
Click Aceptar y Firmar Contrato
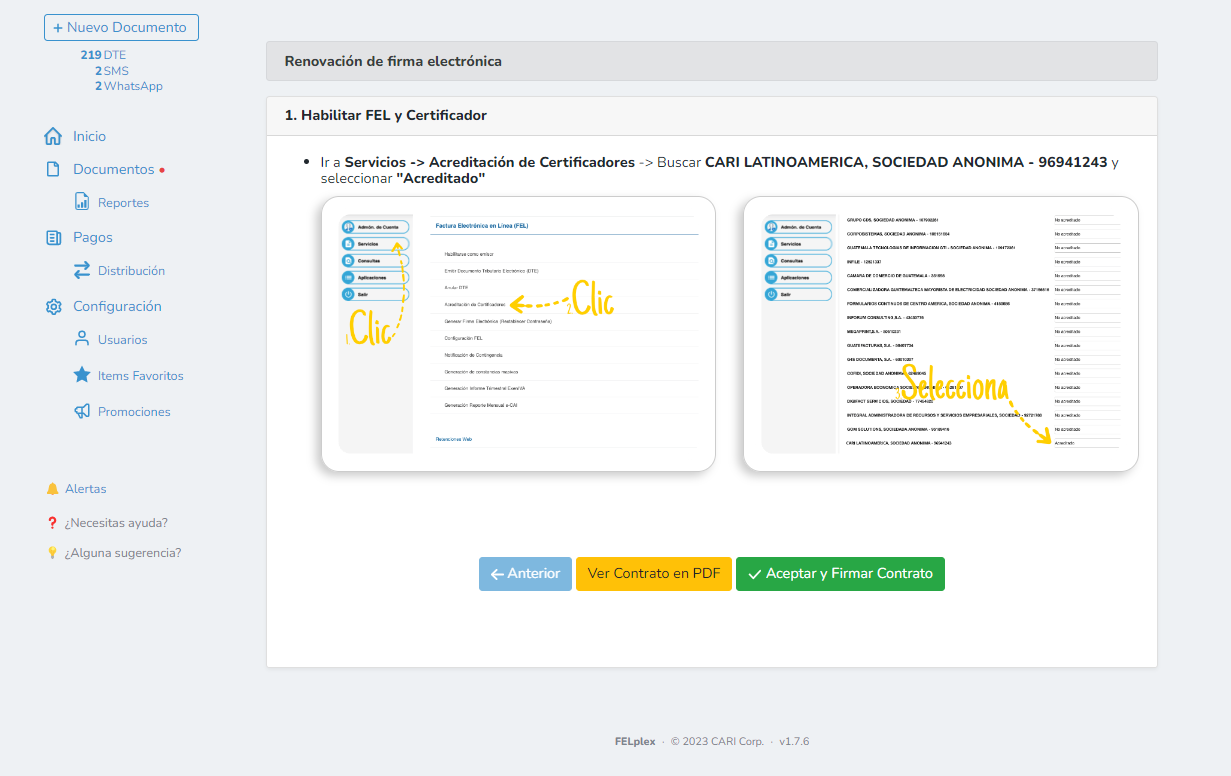coord(840,574)
